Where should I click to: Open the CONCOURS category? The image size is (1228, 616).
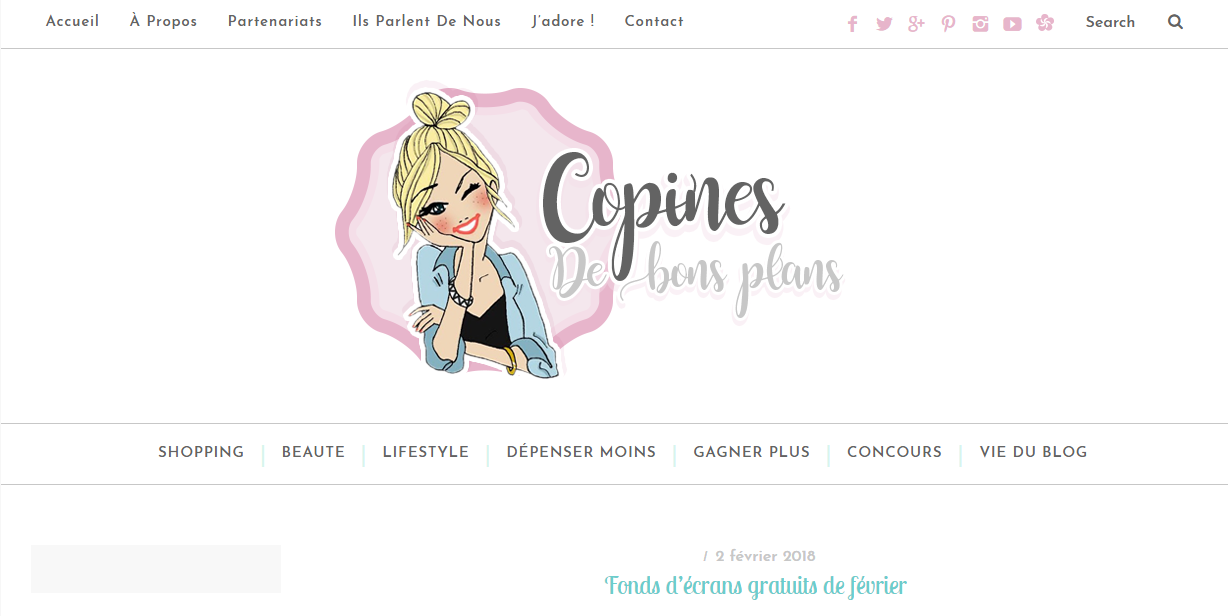pos(894,452)
